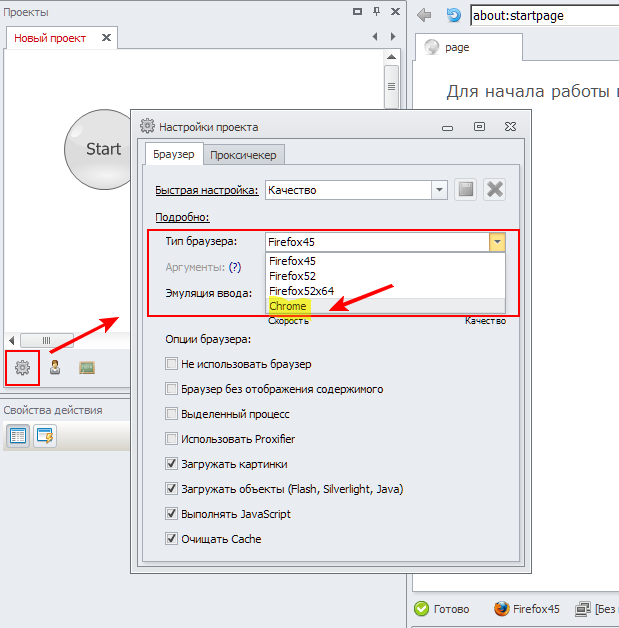The width and height of the screenshot is (619, 628).
Task: Click horizontal scroll left arrow
Action: pos(12,340)
